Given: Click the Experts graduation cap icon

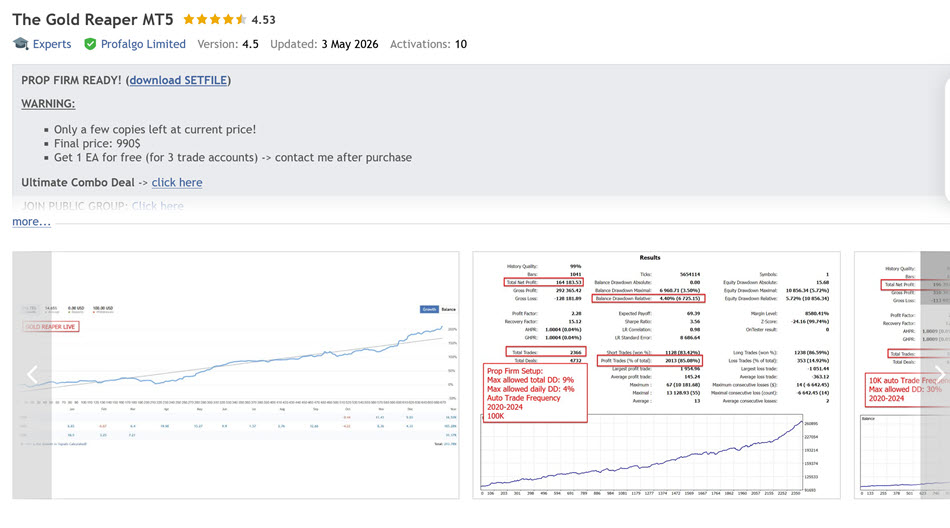Looking at the screenshot, I should pos(21,44).
